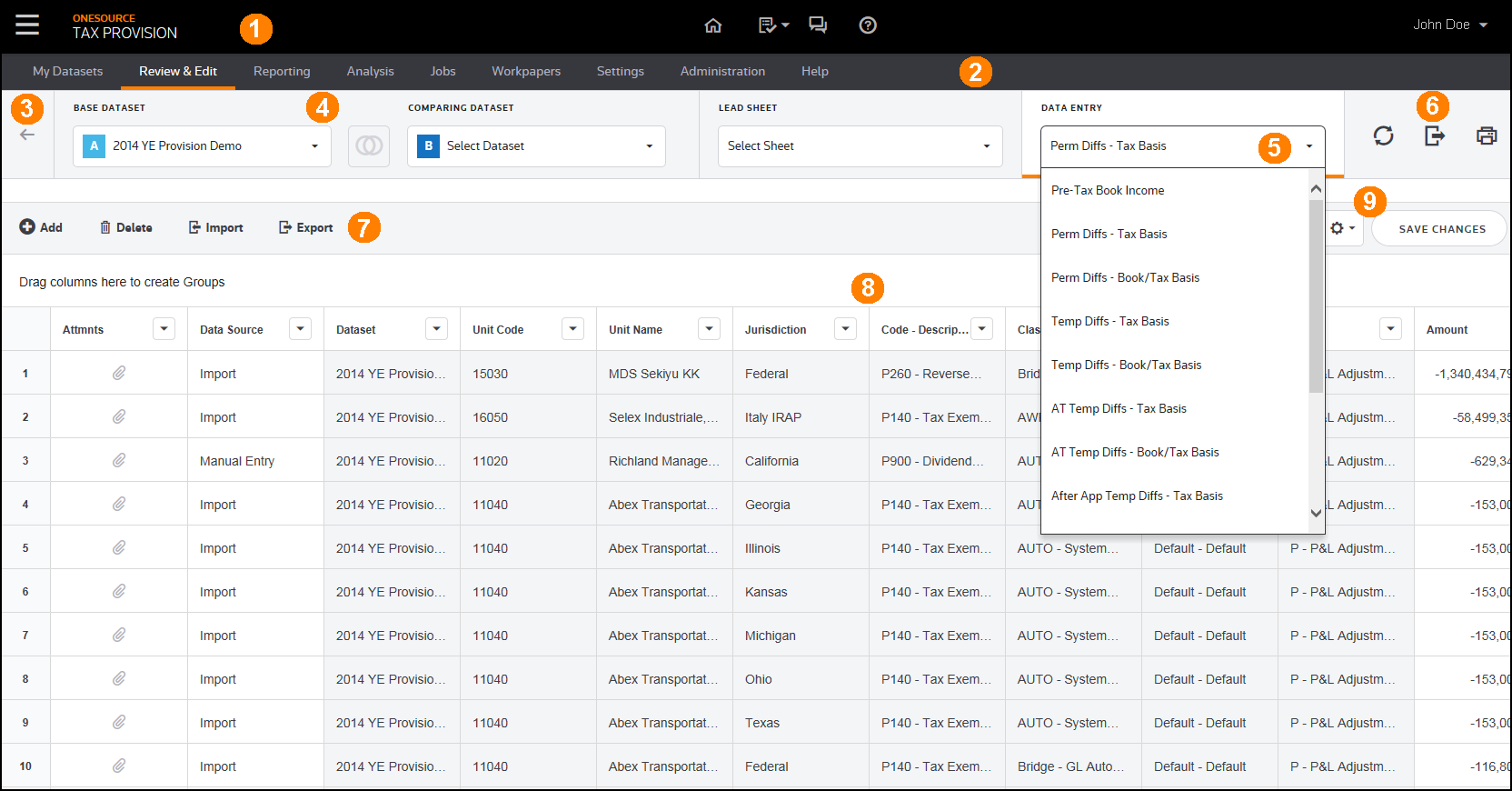1512x791 pixels.
Task: Open the help question mark icon
Action: 868,25
